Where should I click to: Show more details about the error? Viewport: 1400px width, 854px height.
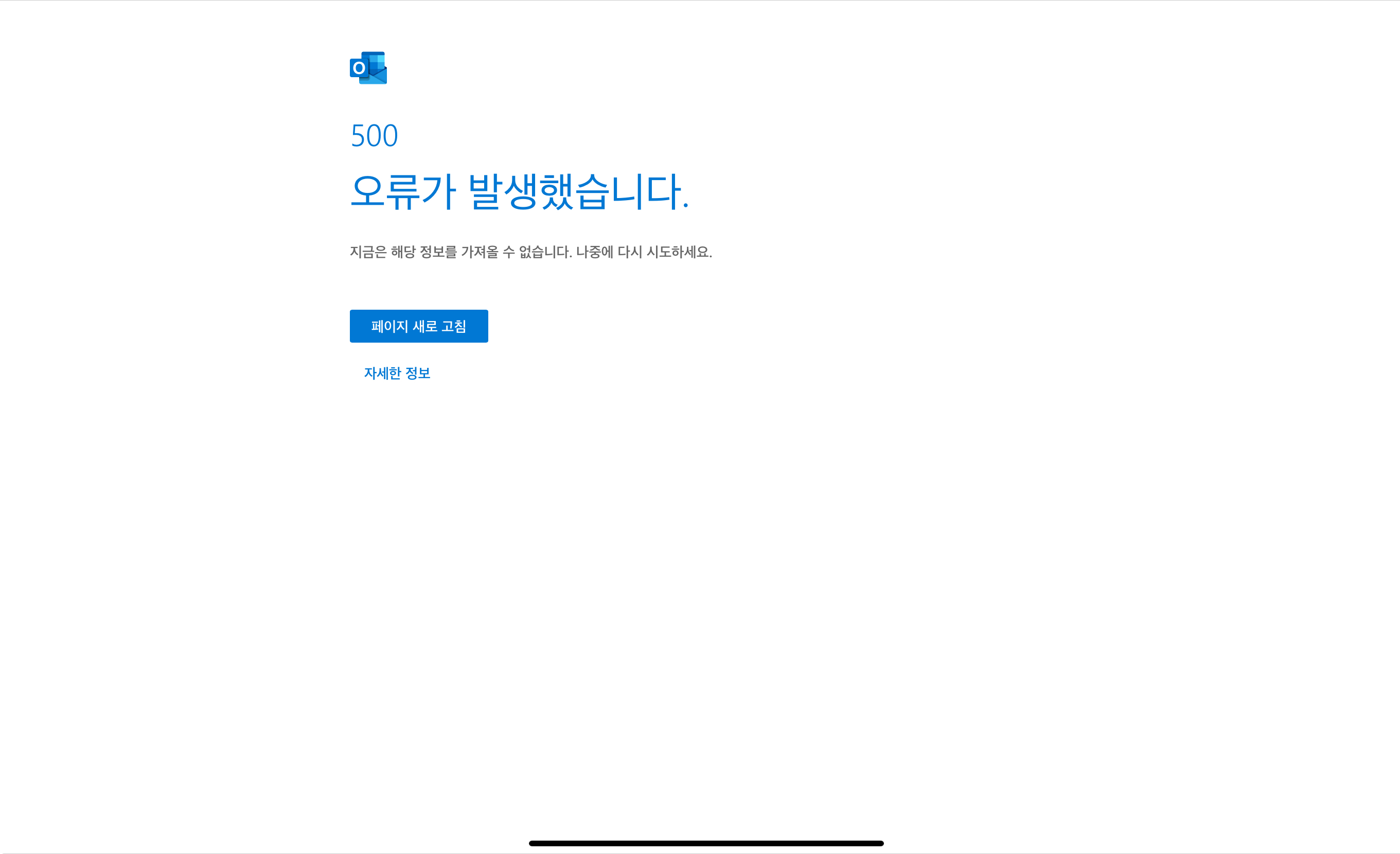tap(397, 373)
